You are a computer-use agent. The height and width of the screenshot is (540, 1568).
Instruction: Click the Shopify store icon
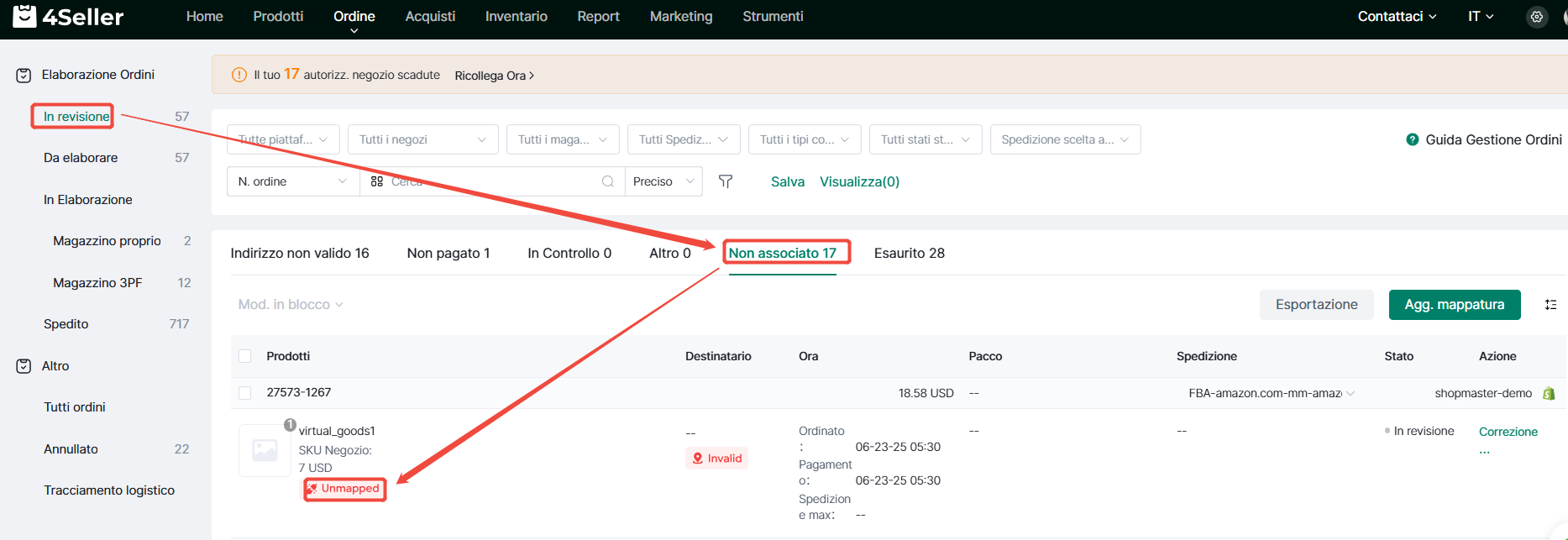point(1549,393)
